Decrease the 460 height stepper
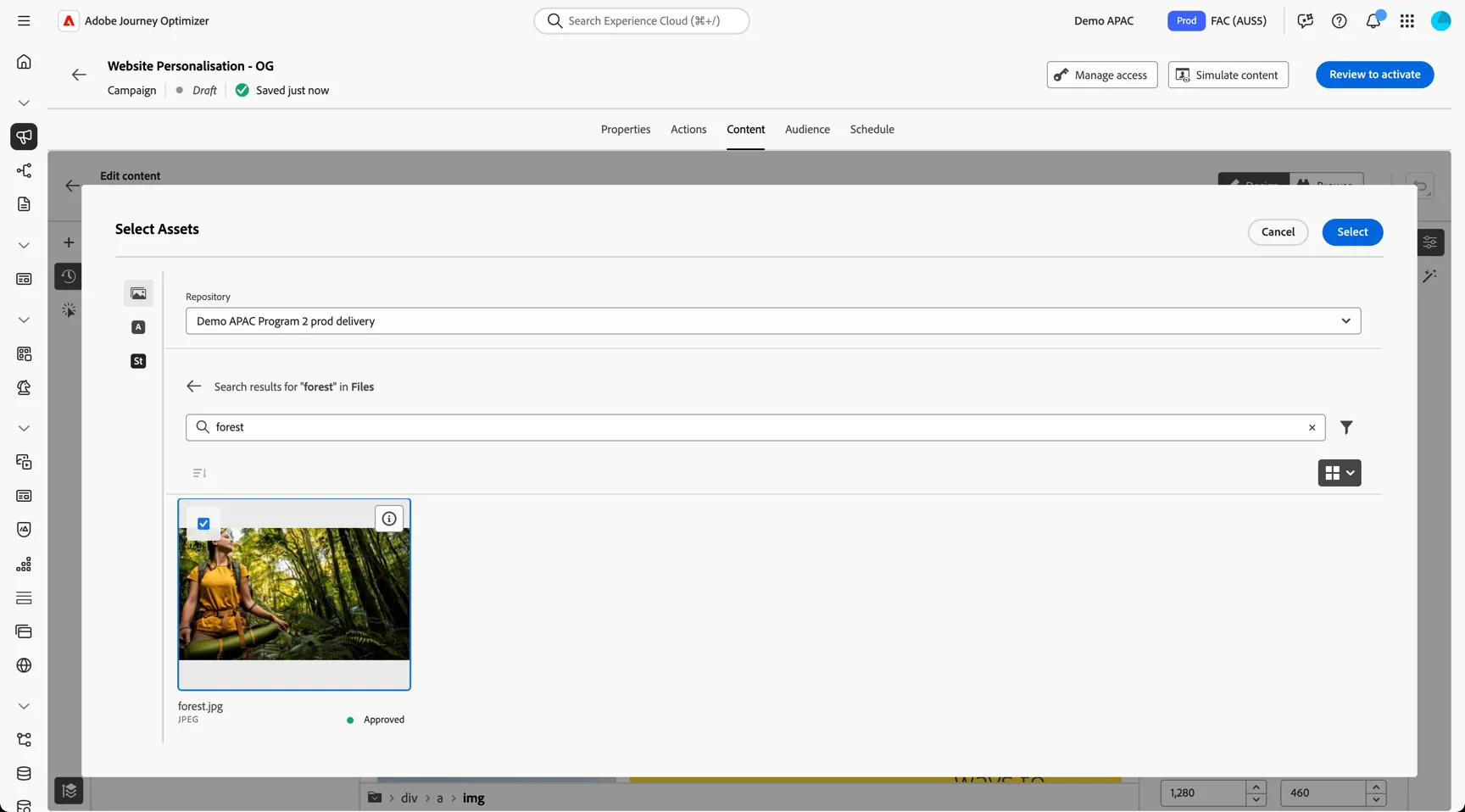 pyautogui.click(x=1376, y=799)
